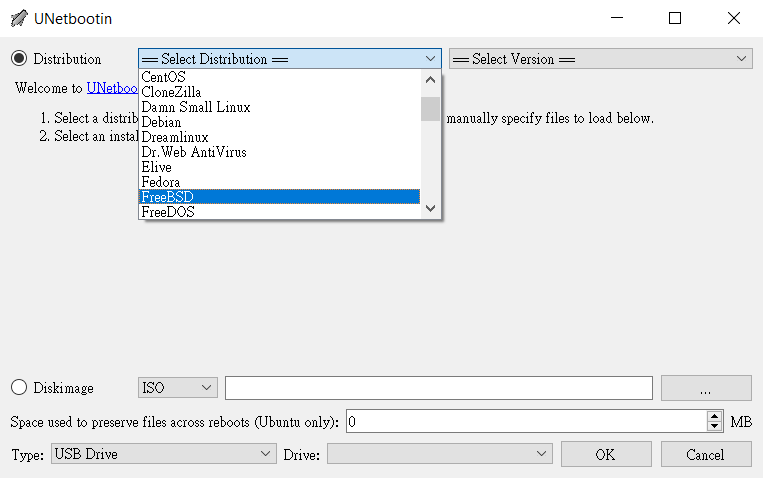Open the Select Version dropdown
The width and height of the screenshot is (763, 478).
click(600, 58)
